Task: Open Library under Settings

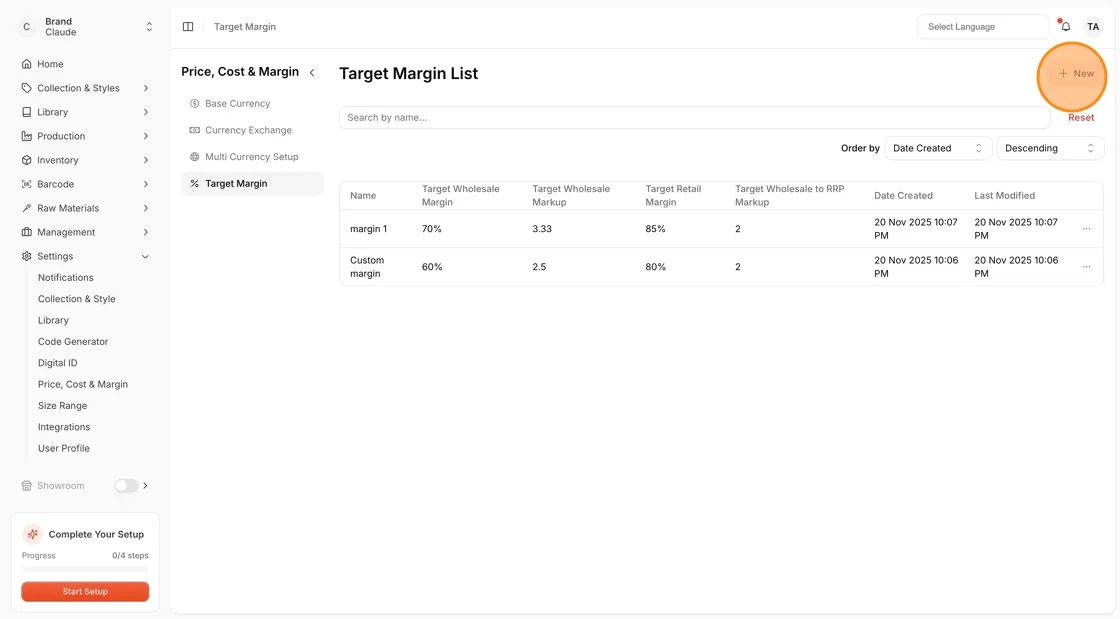Action: [53, 320]
